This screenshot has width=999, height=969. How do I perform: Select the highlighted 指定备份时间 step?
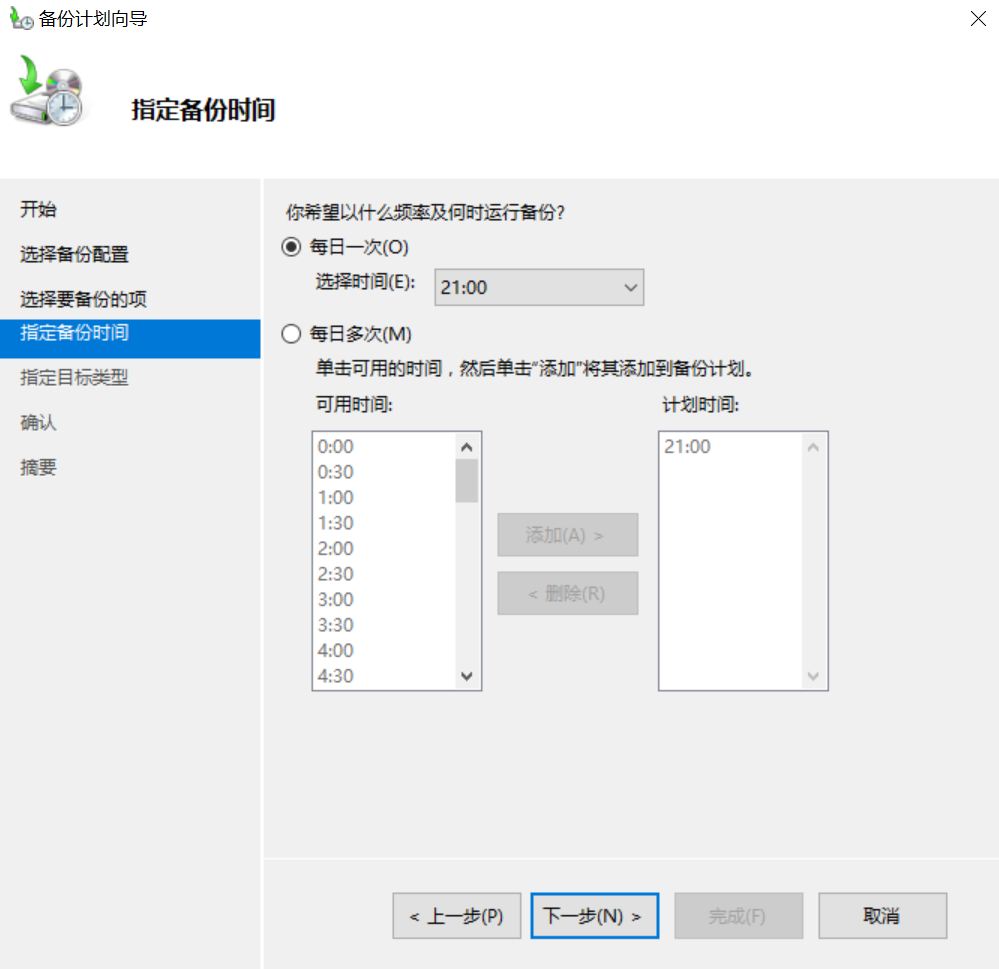click(130, 338)
